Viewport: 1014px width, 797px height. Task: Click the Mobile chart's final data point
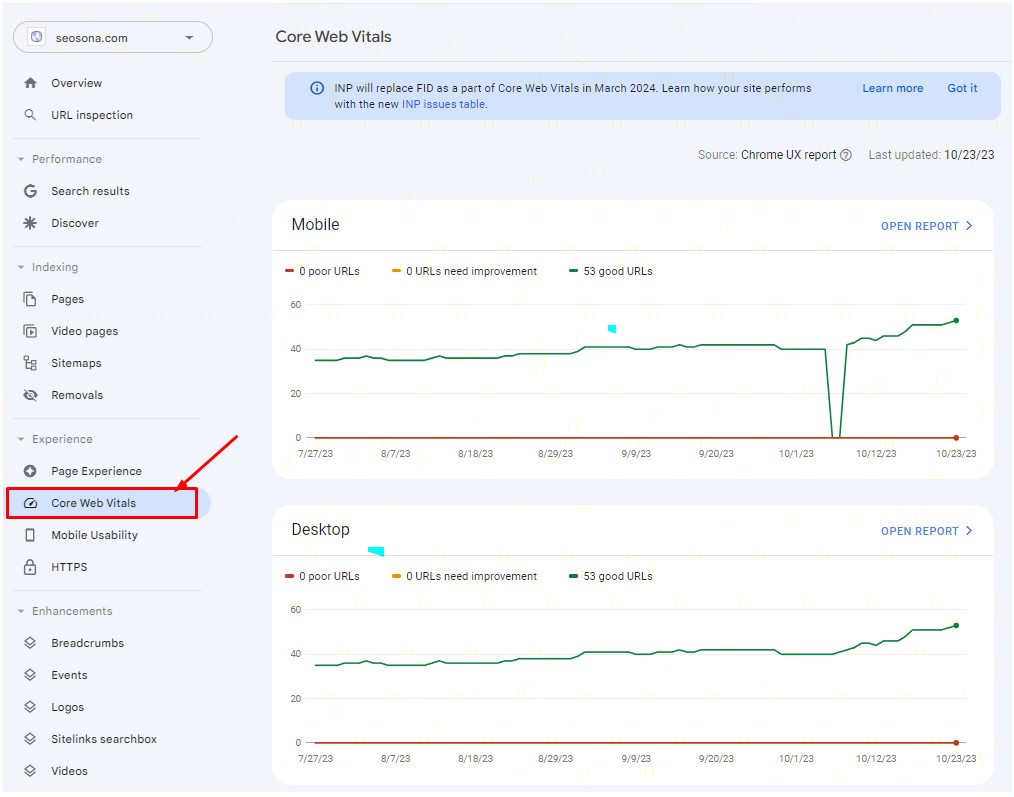point(956,320)
